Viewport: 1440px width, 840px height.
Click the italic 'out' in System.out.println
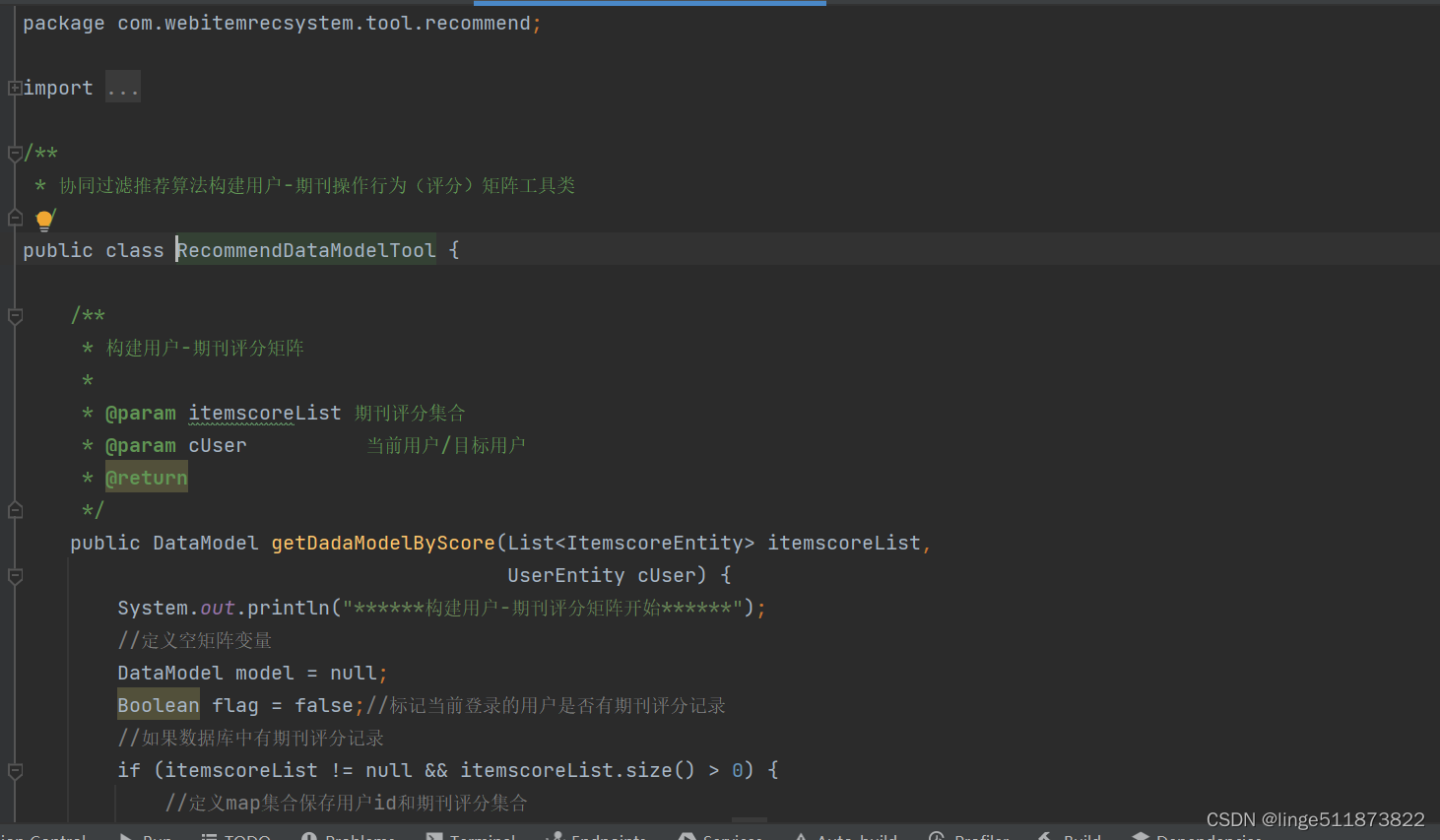218,608
